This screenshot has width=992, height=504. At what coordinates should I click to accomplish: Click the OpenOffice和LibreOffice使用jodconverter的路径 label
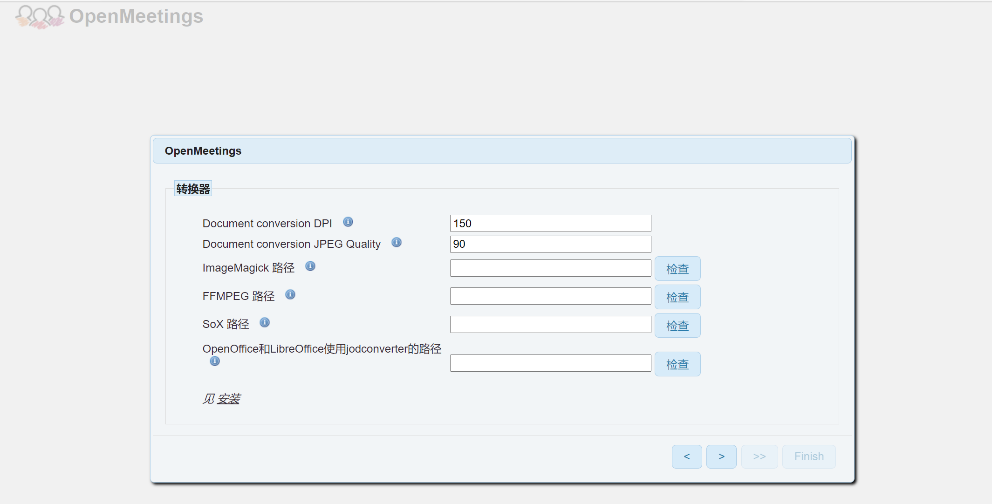(321, 349)
